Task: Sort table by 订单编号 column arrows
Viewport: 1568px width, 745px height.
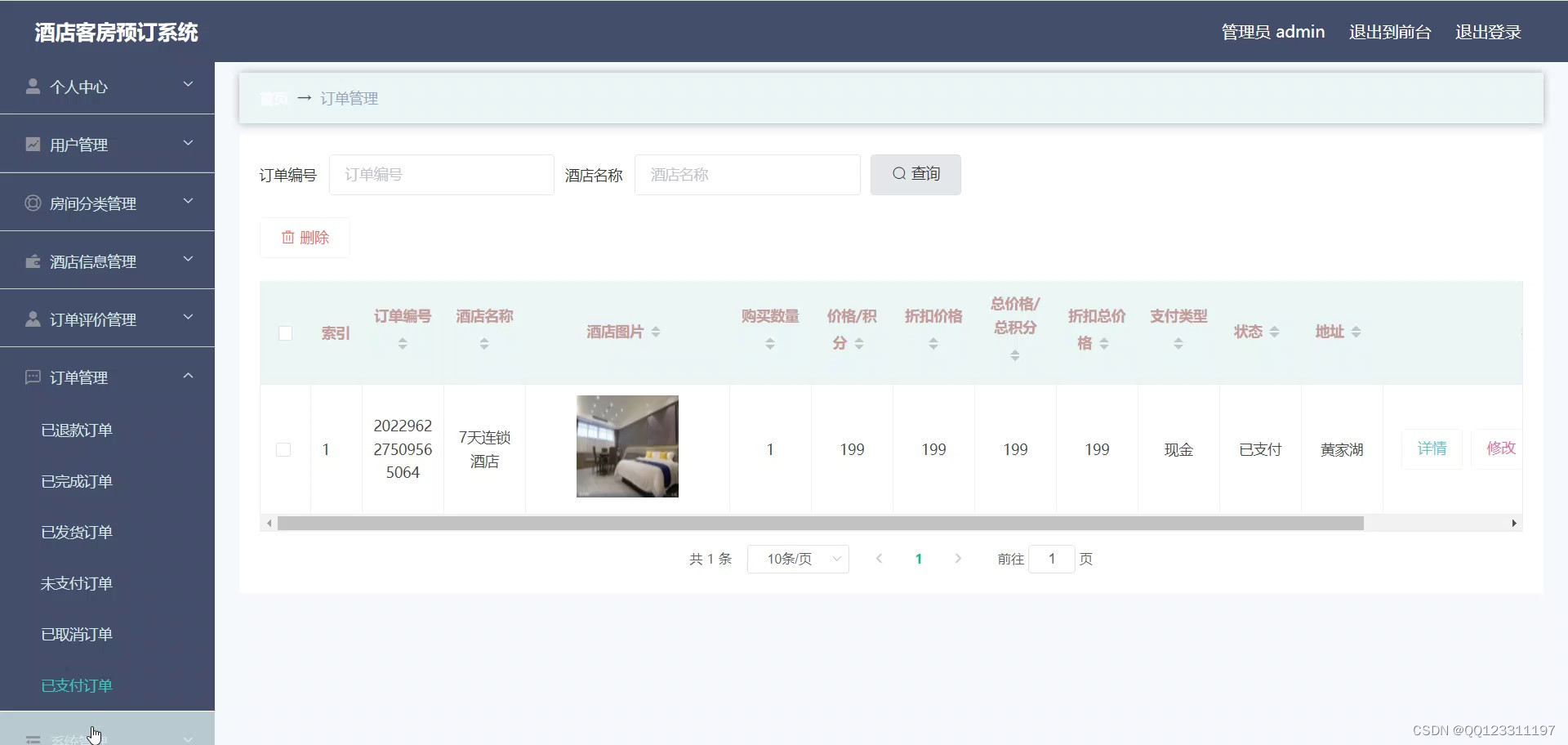Action: [x=403, y=344]
